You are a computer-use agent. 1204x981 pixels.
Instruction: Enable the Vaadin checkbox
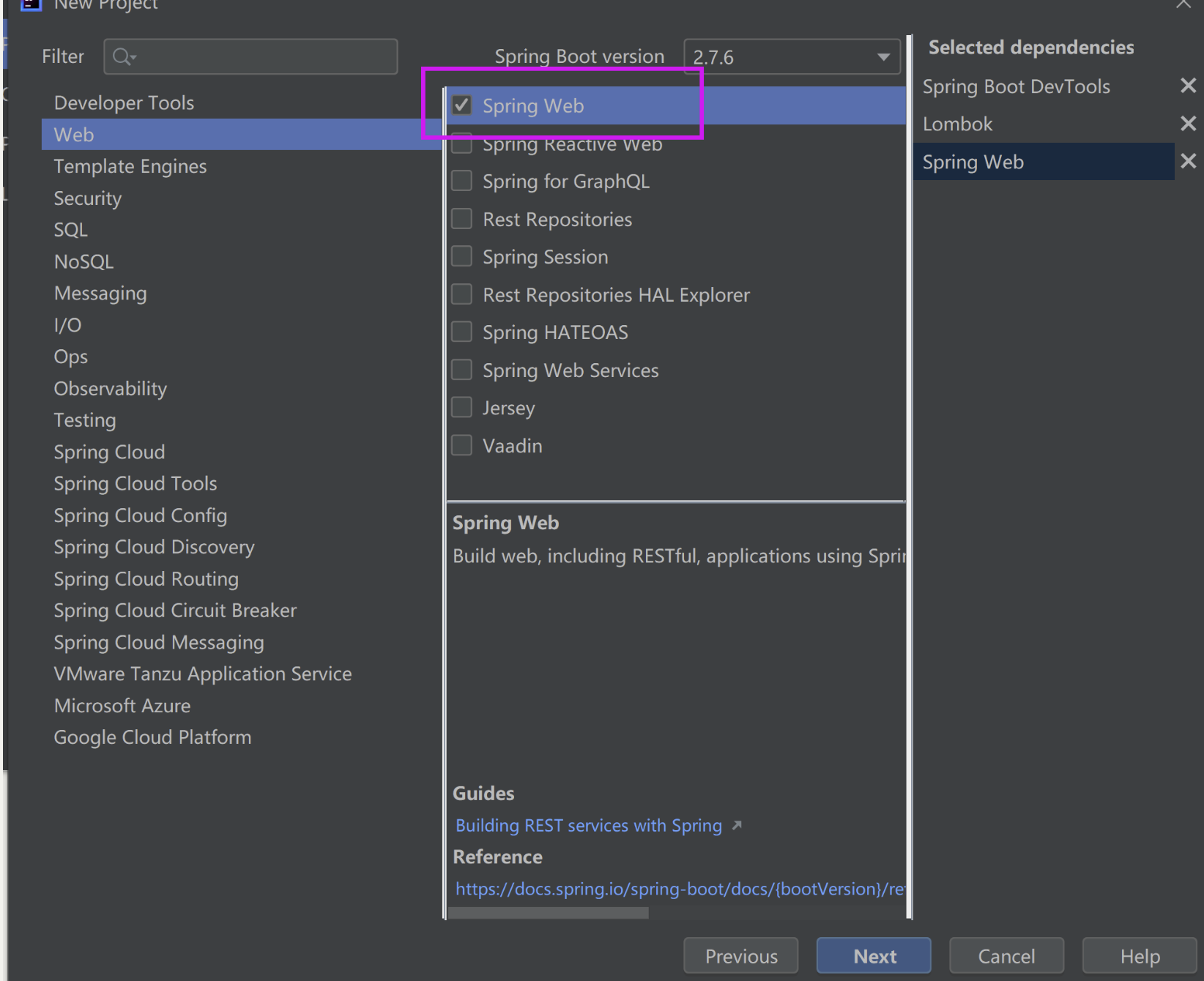point(461,445)
